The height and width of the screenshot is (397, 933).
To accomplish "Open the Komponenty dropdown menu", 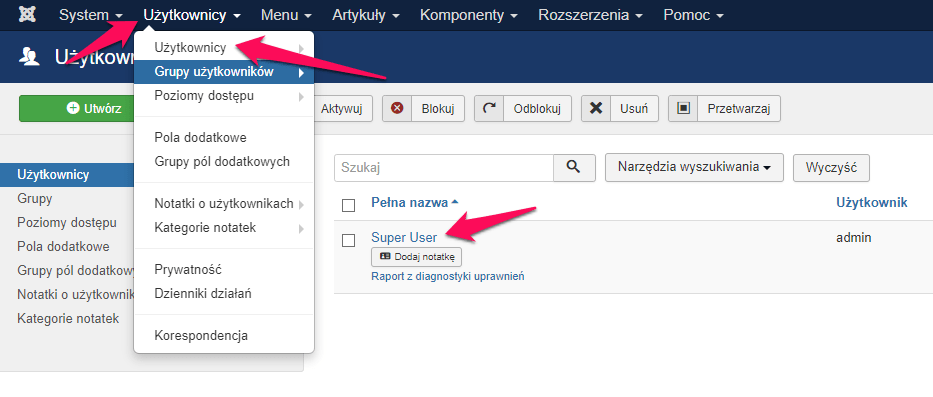I will tap(469, 15).
